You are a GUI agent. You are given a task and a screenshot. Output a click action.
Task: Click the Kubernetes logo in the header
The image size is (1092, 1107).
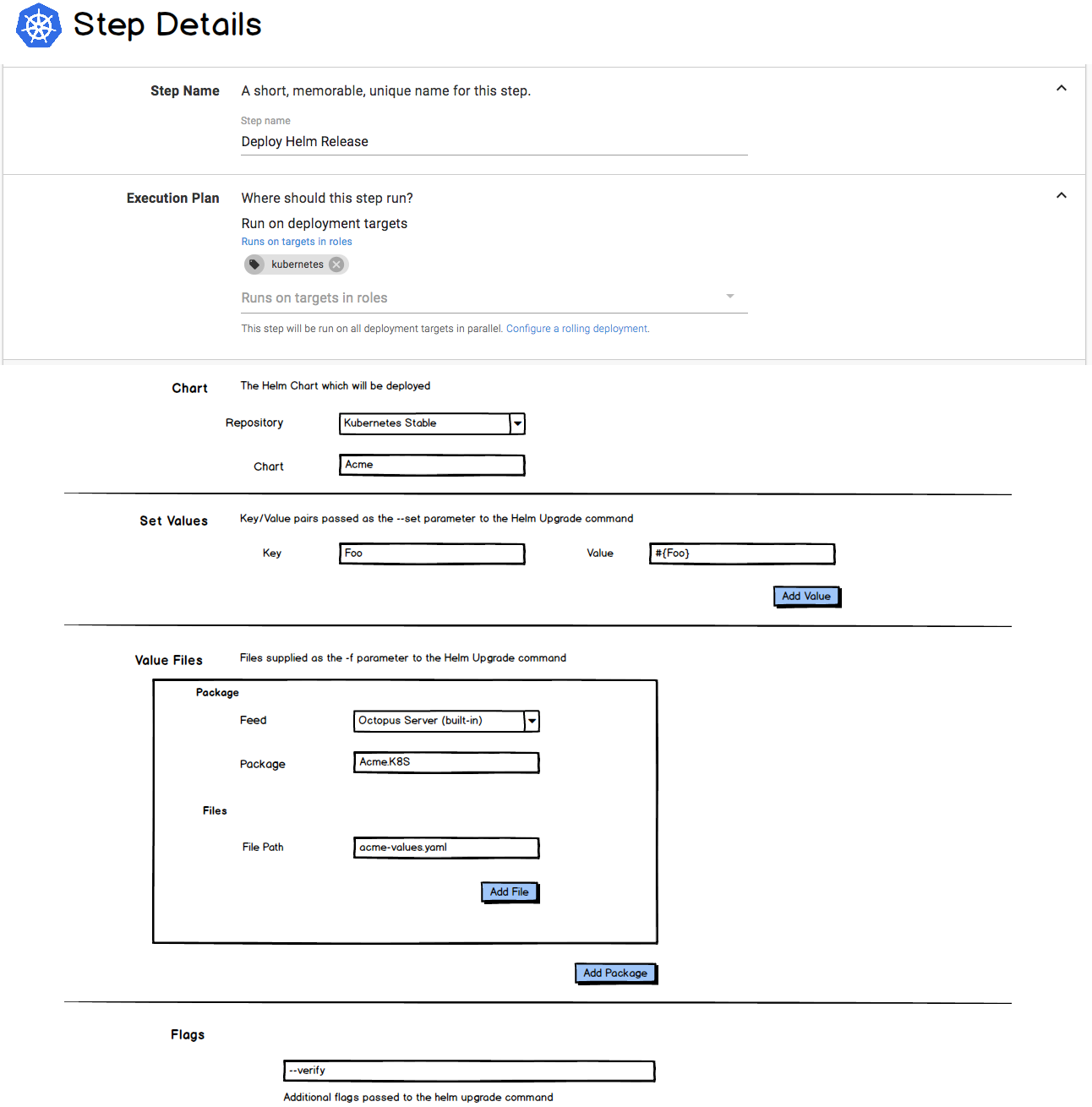37,25
